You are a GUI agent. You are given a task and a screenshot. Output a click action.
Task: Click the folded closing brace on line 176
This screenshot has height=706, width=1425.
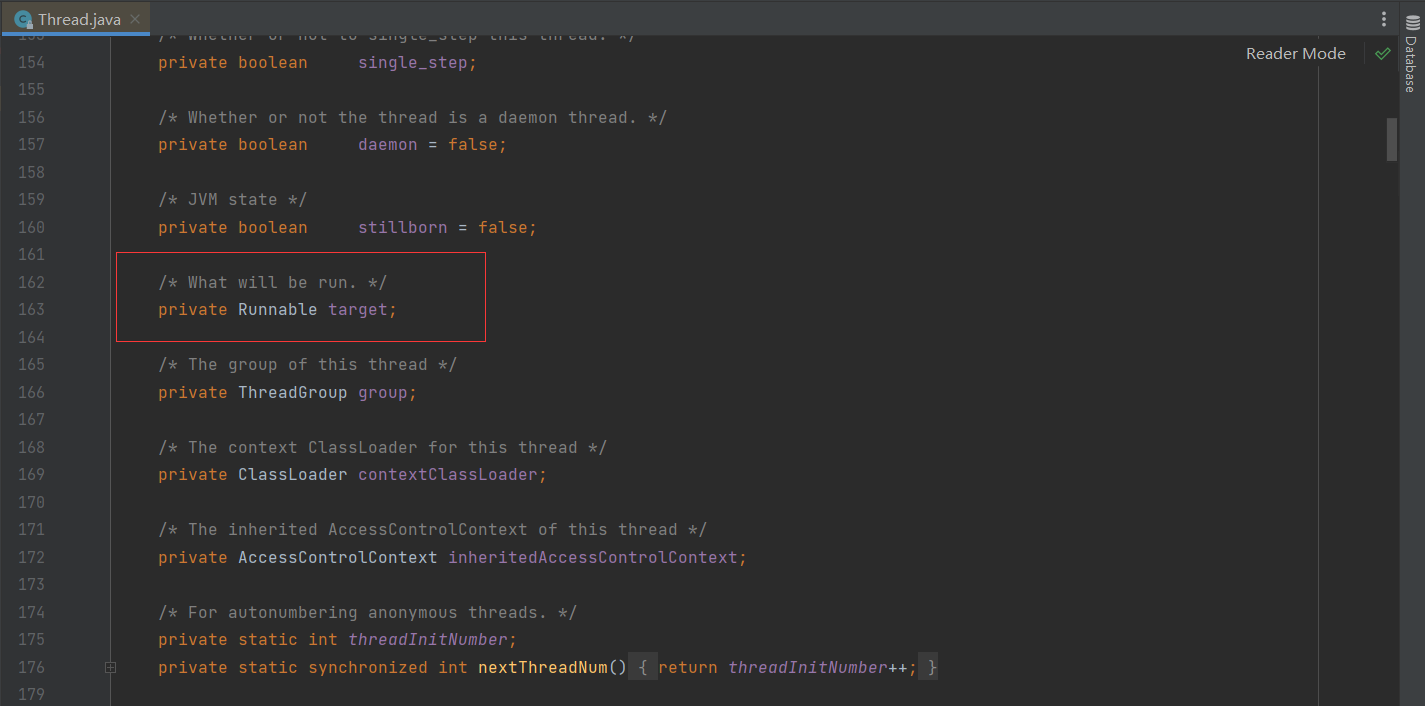[931, 667]
